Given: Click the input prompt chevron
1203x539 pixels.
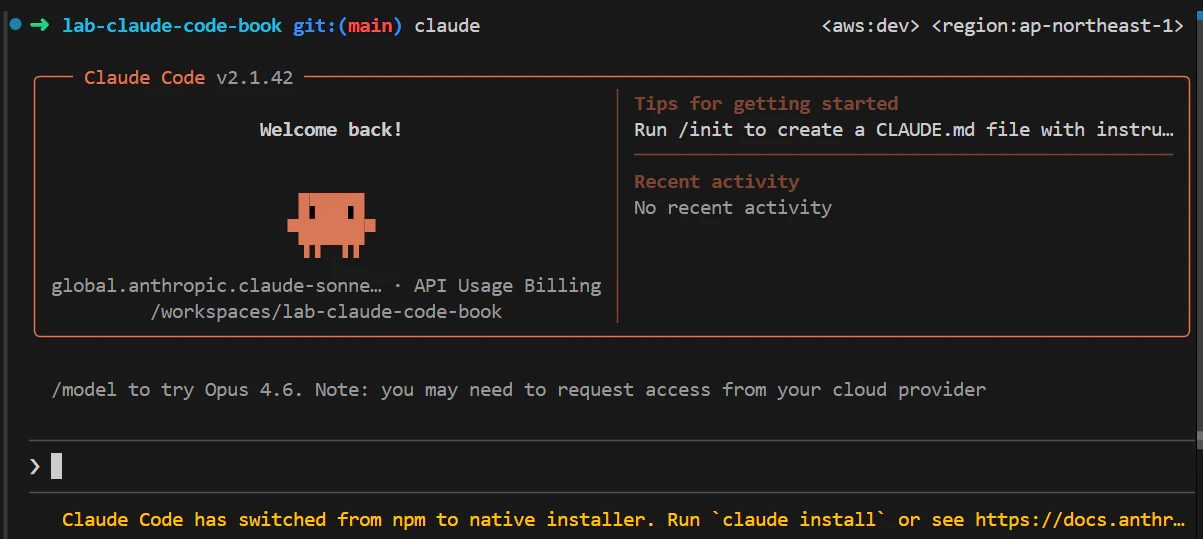Looking at the screenshot, I should click(35, 466).
